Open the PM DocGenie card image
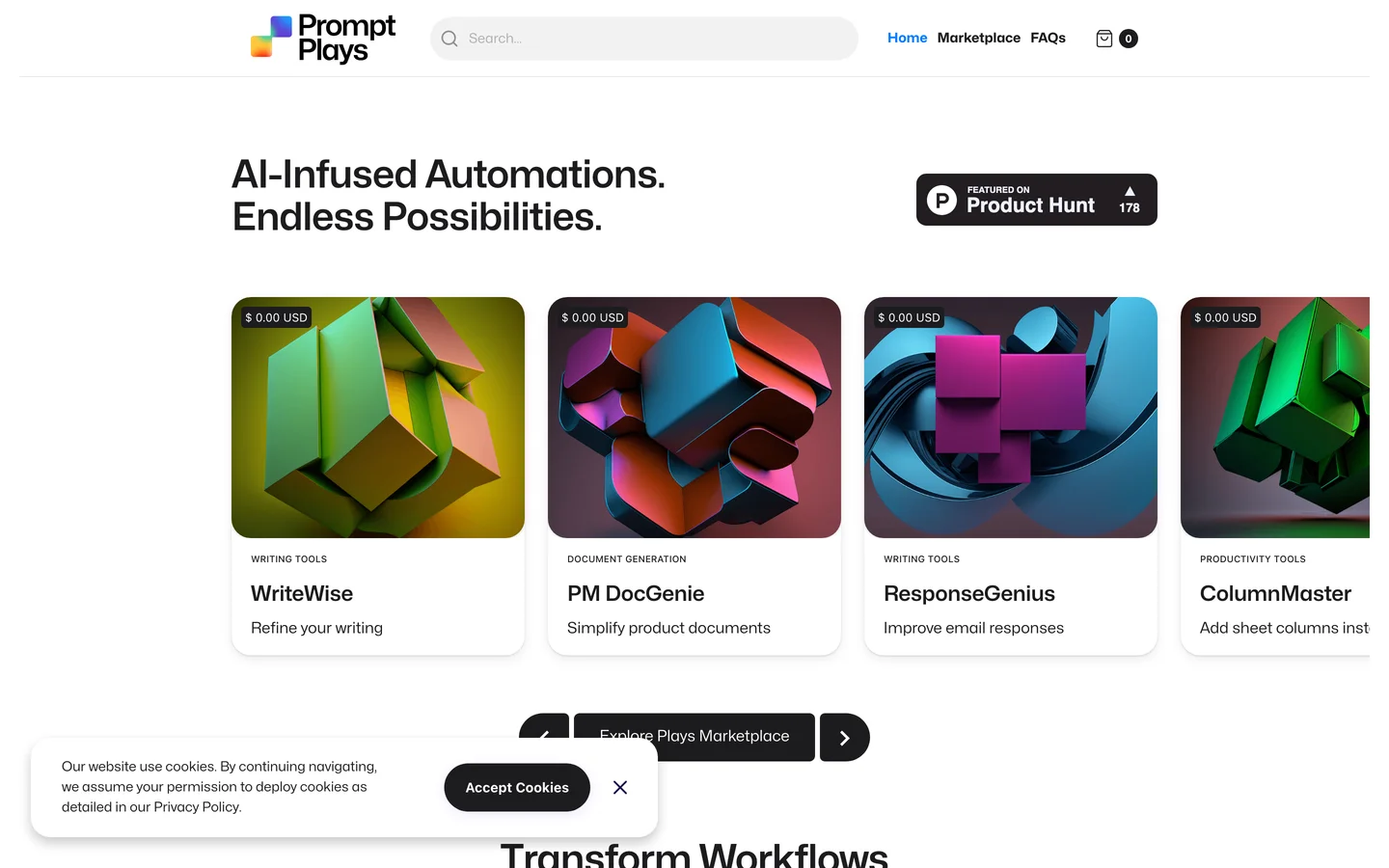 (x=694, y=418)
